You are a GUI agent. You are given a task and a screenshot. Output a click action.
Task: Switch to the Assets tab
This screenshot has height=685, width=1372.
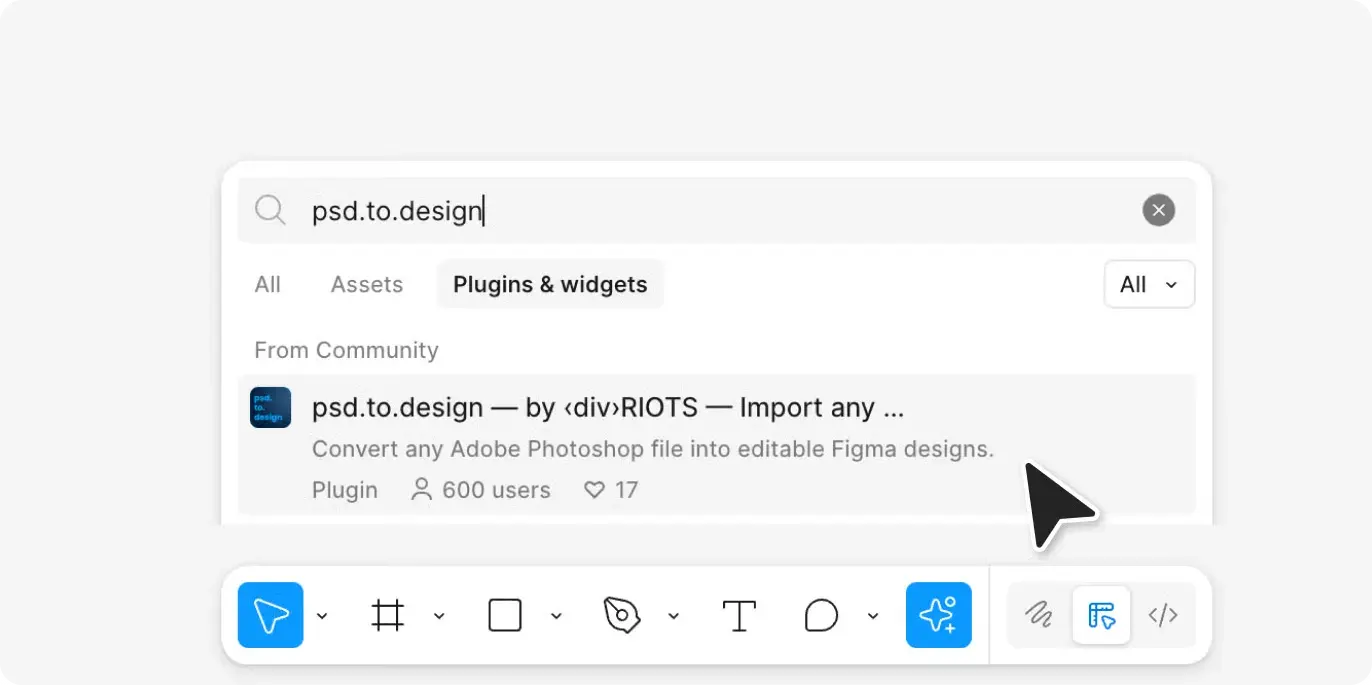[x=366, y=285]
